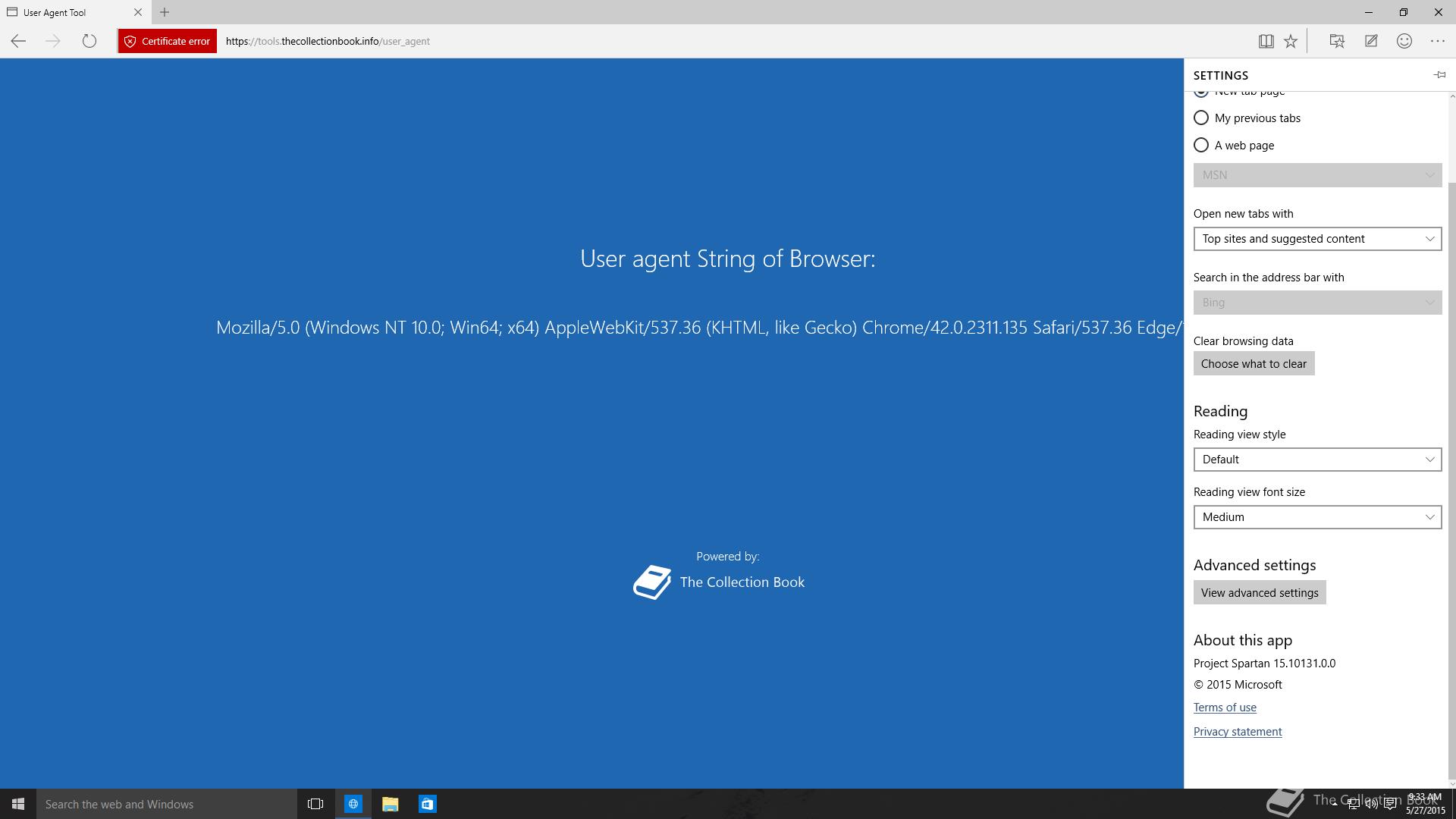Click the taskbar clock showing 5/27/2015
The image size is (1456, 819).
[x=1425, y=804]
